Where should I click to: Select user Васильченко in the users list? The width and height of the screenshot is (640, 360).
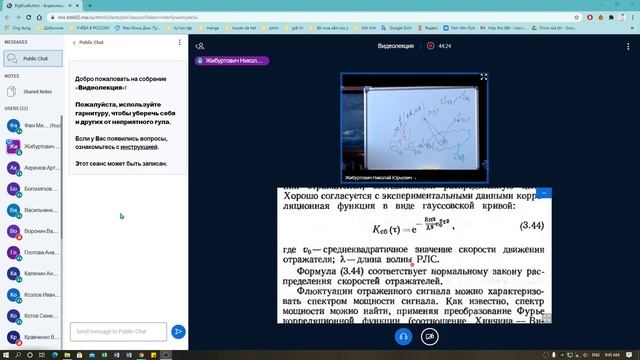click(33, 210)
